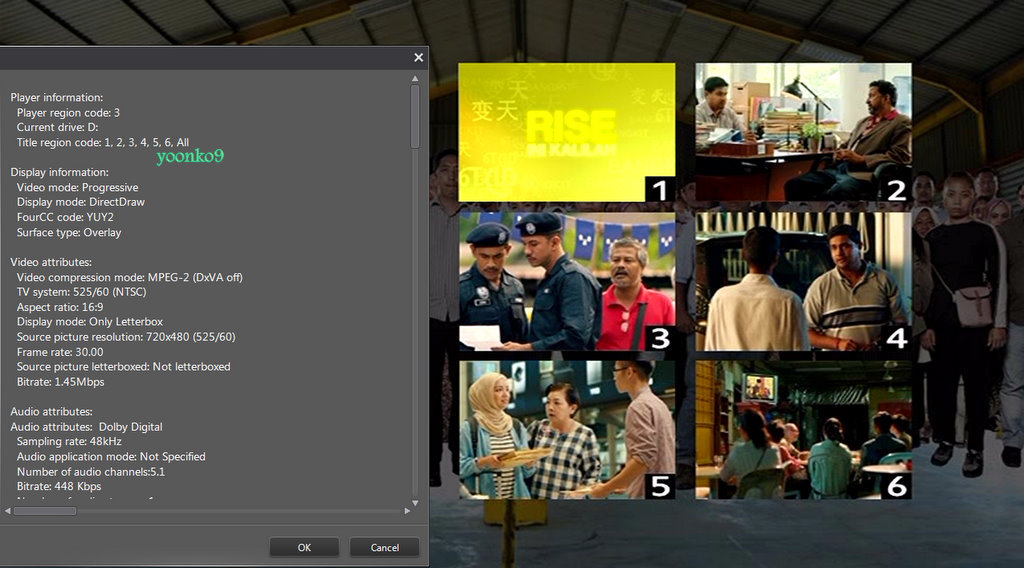Click 'TV system: 525/60 (NTSC)' line
Image resolution: width=1024 pixels, height=568 pixels.
tap(82, 292)
